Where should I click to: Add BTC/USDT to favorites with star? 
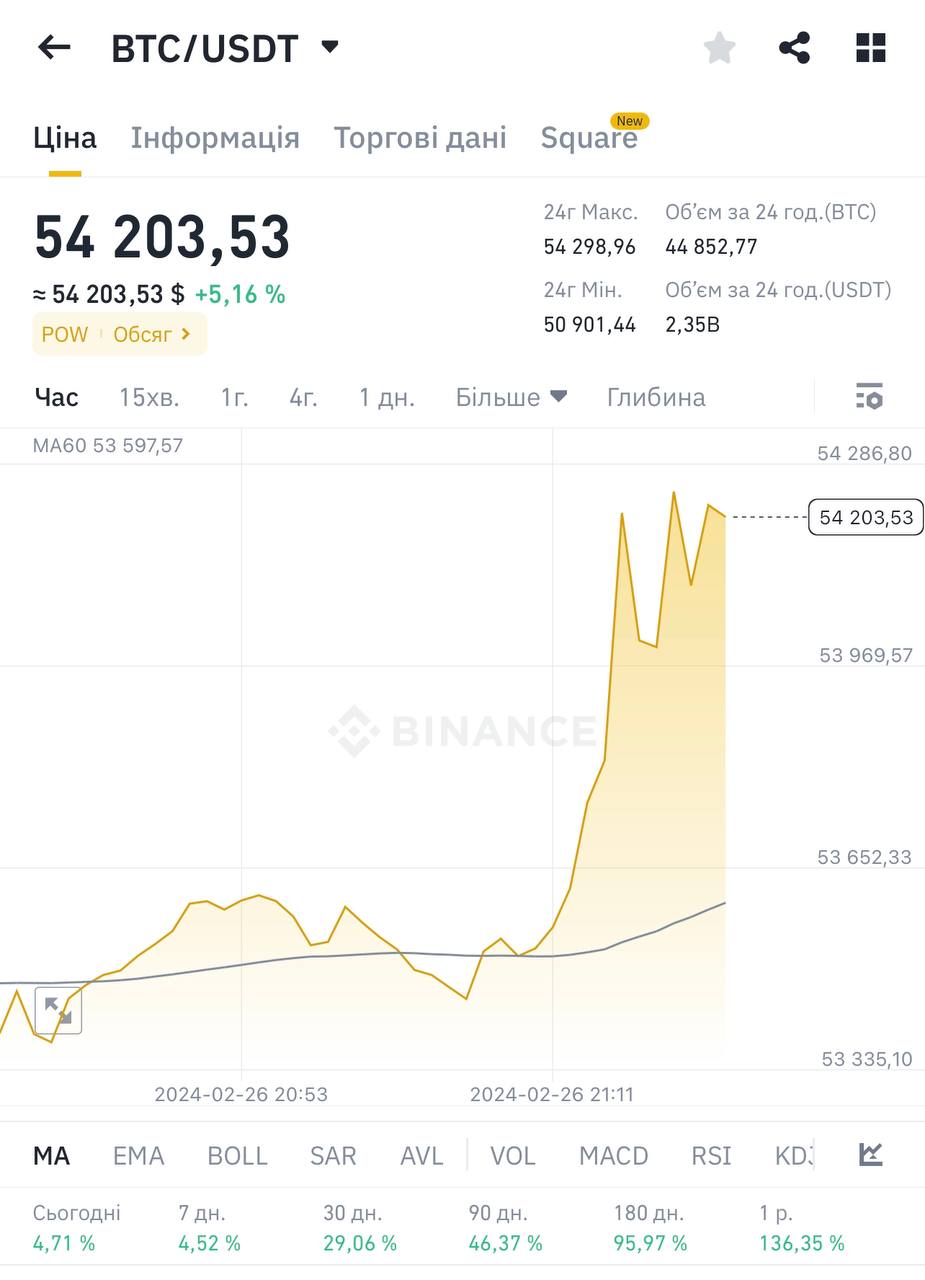click(720, 47)
